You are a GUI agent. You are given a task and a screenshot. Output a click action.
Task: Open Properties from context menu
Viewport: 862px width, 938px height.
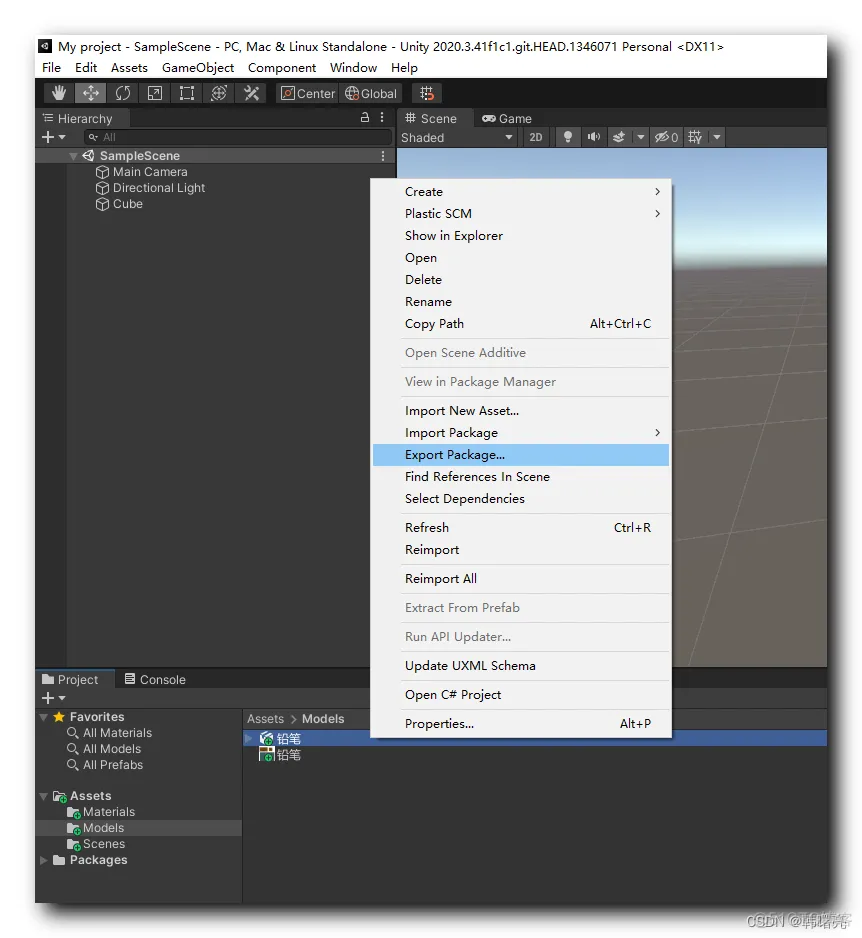click(x=520, y=723)
